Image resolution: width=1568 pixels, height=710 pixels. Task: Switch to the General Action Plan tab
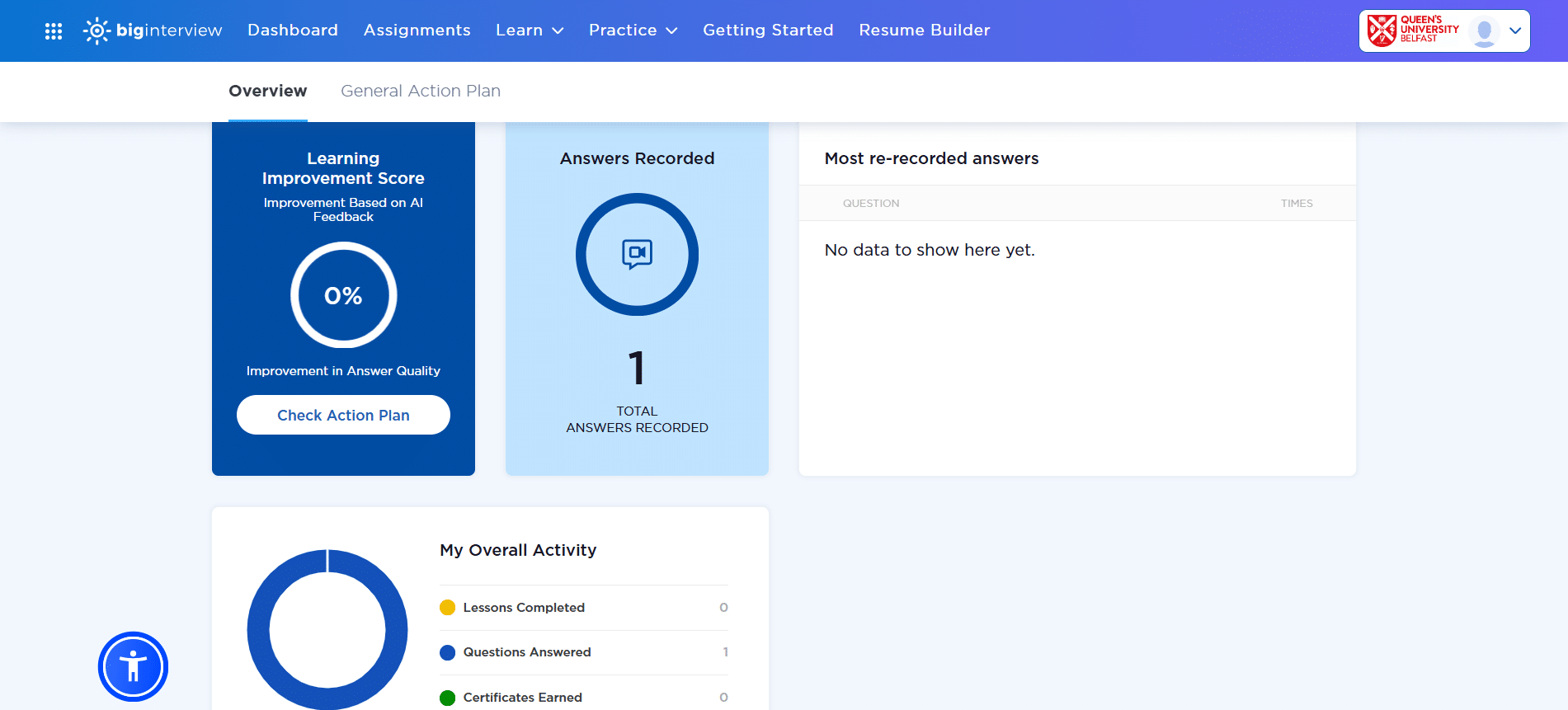coord(421,91)
